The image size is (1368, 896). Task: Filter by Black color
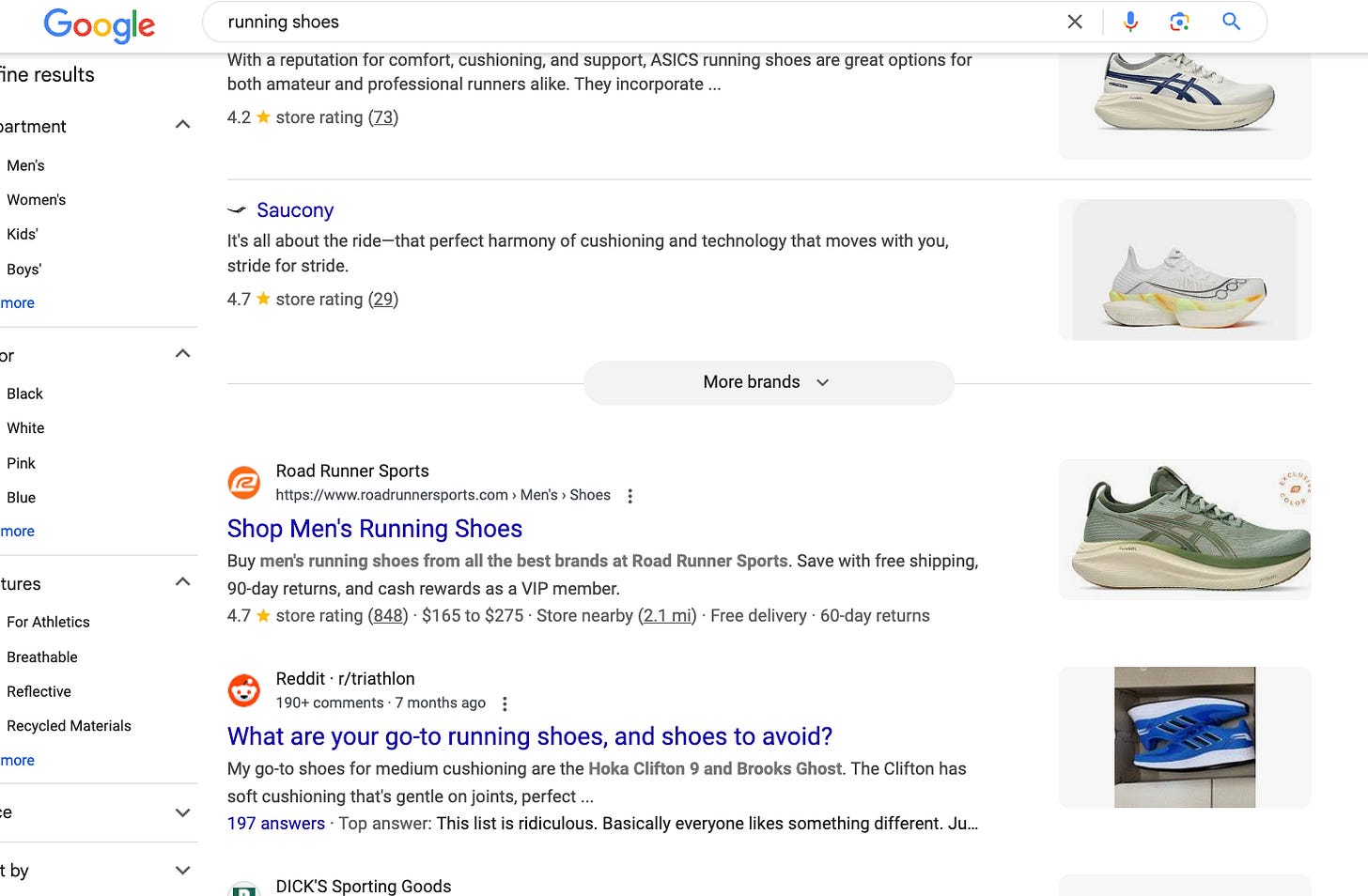[x=24, y=394]
